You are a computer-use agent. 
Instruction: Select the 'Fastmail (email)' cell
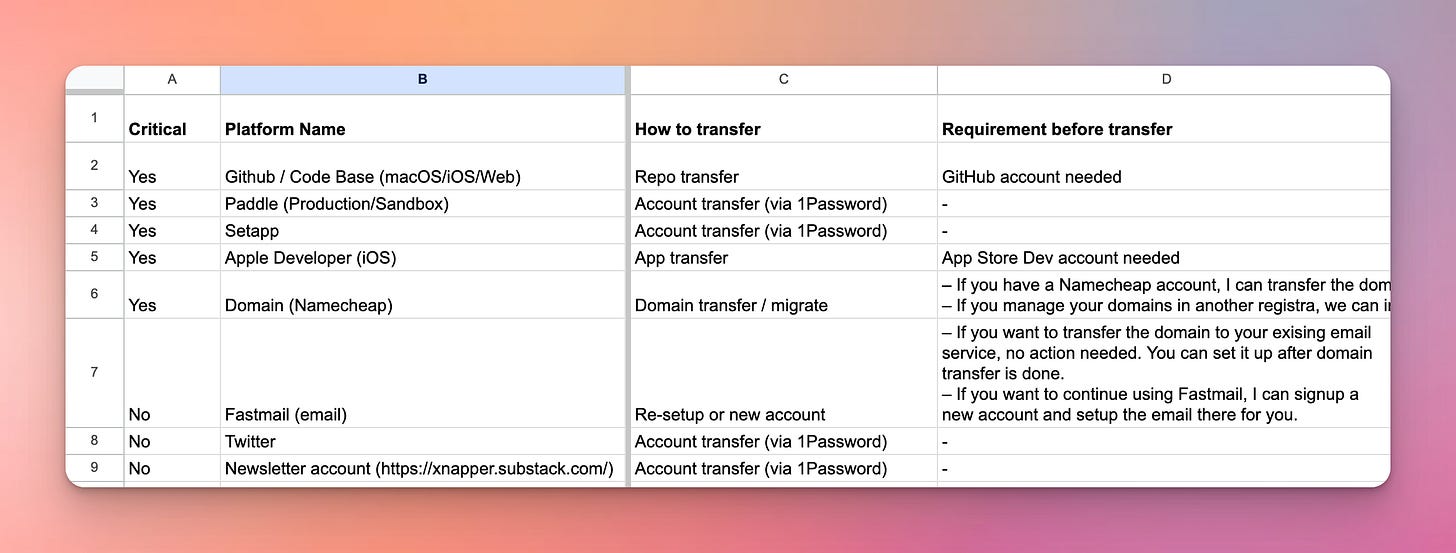423,373
